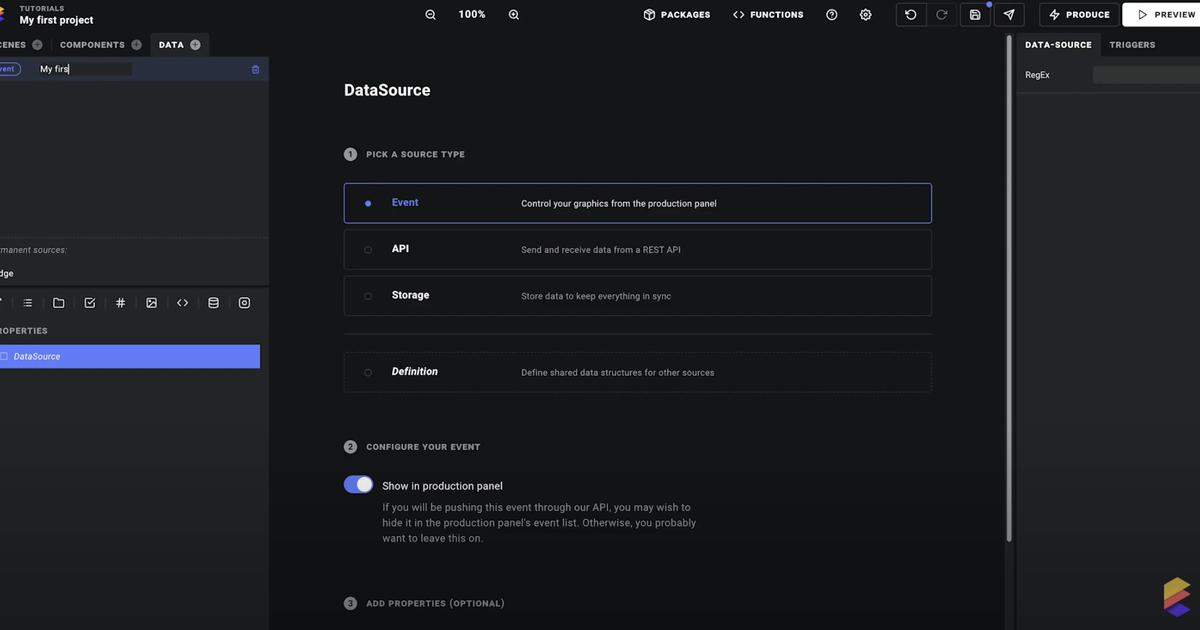Open the settings gear icon

click(x=865, y=13)
